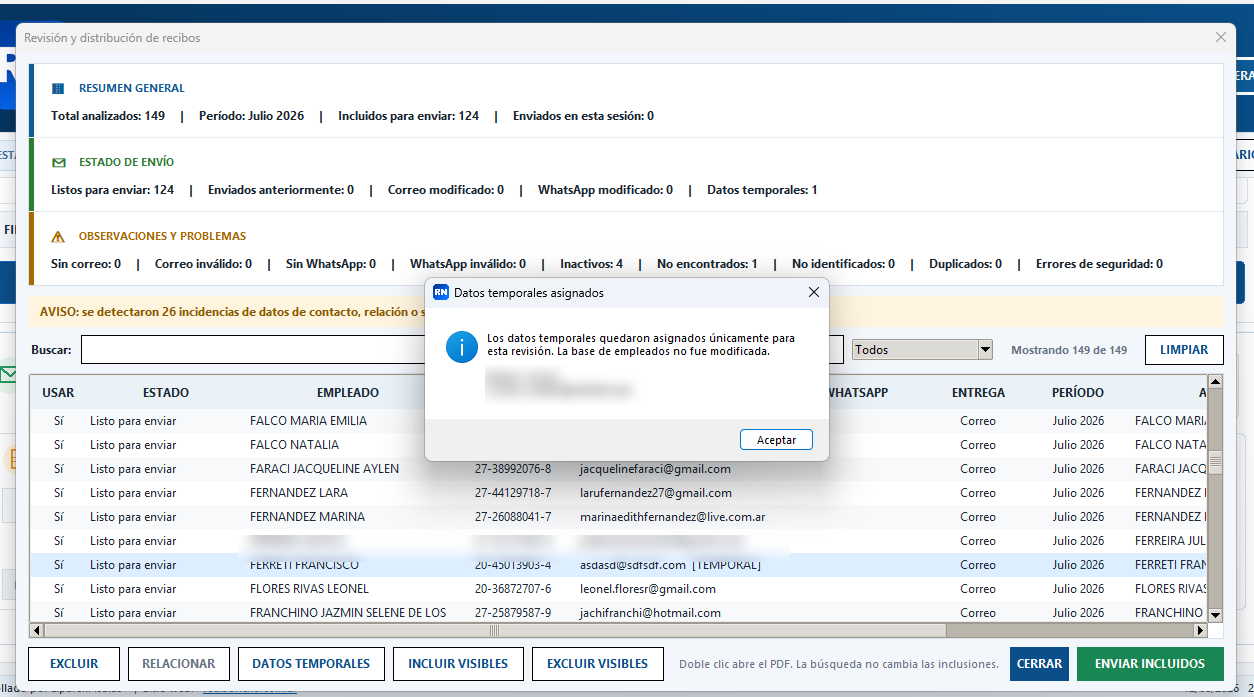The height and width of the screenshot is (697, 1254).
Task: Close the Datos temporales asignados dialog
Action: click(x=813, y=292)
